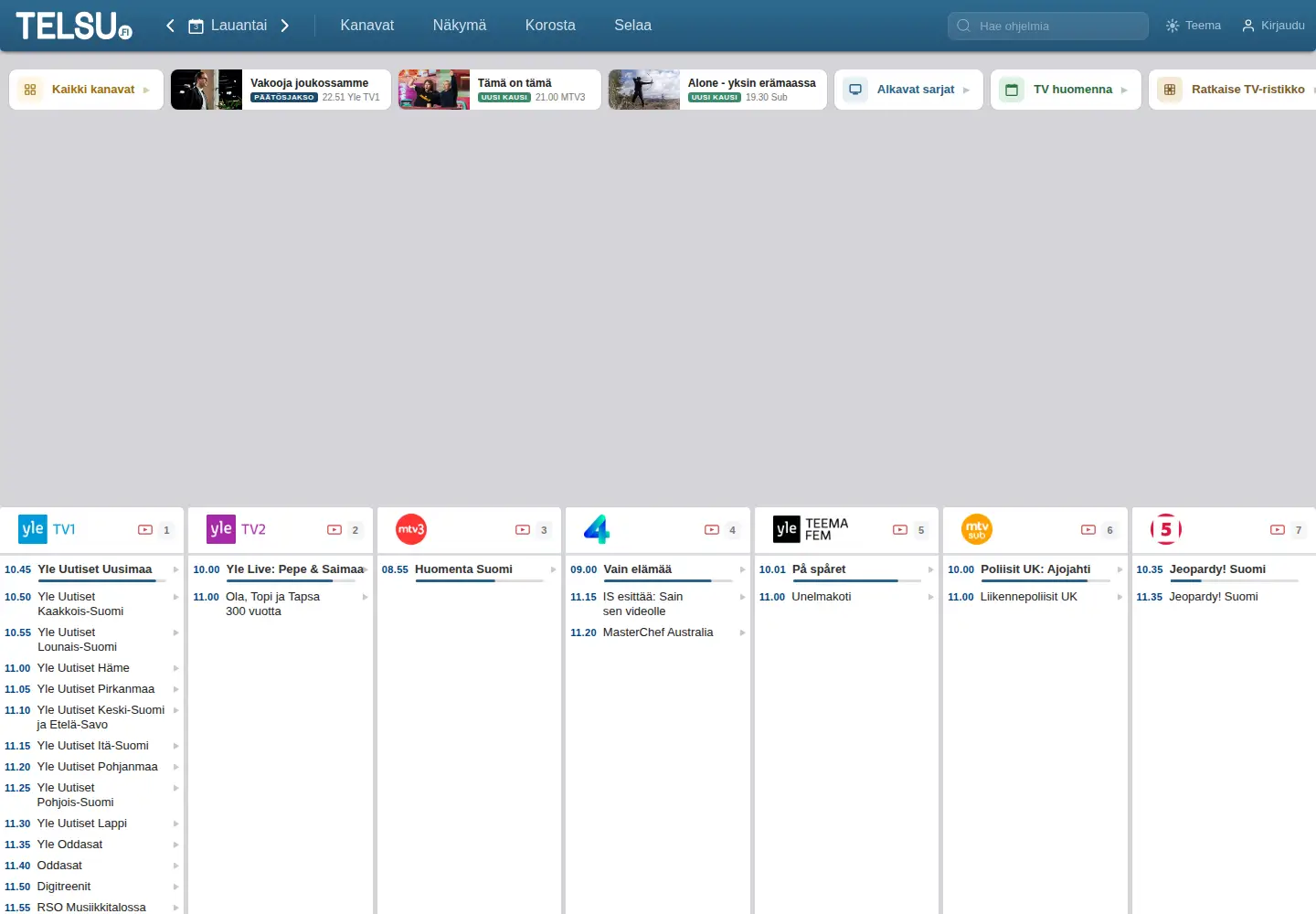Open the Nelonen channel 4 logo
The height and width of the screenshot is (914, 1316).
coord(597,529)
